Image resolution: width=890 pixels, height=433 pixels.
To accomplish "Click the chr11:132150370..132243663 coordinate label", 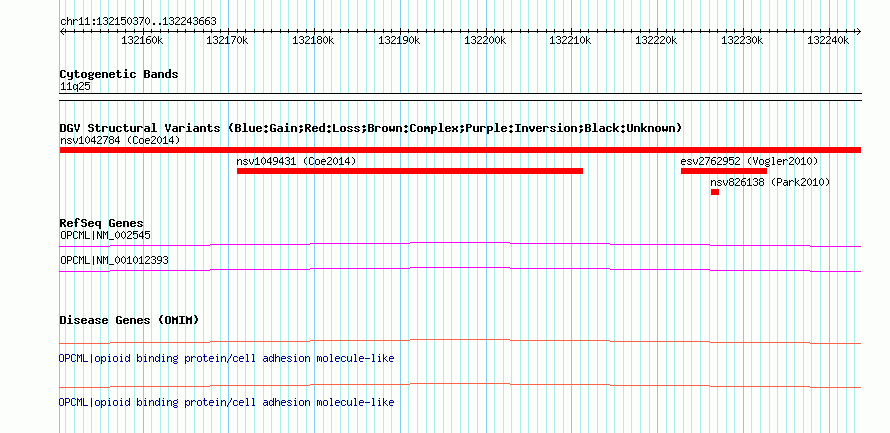I will click(138, 22).
